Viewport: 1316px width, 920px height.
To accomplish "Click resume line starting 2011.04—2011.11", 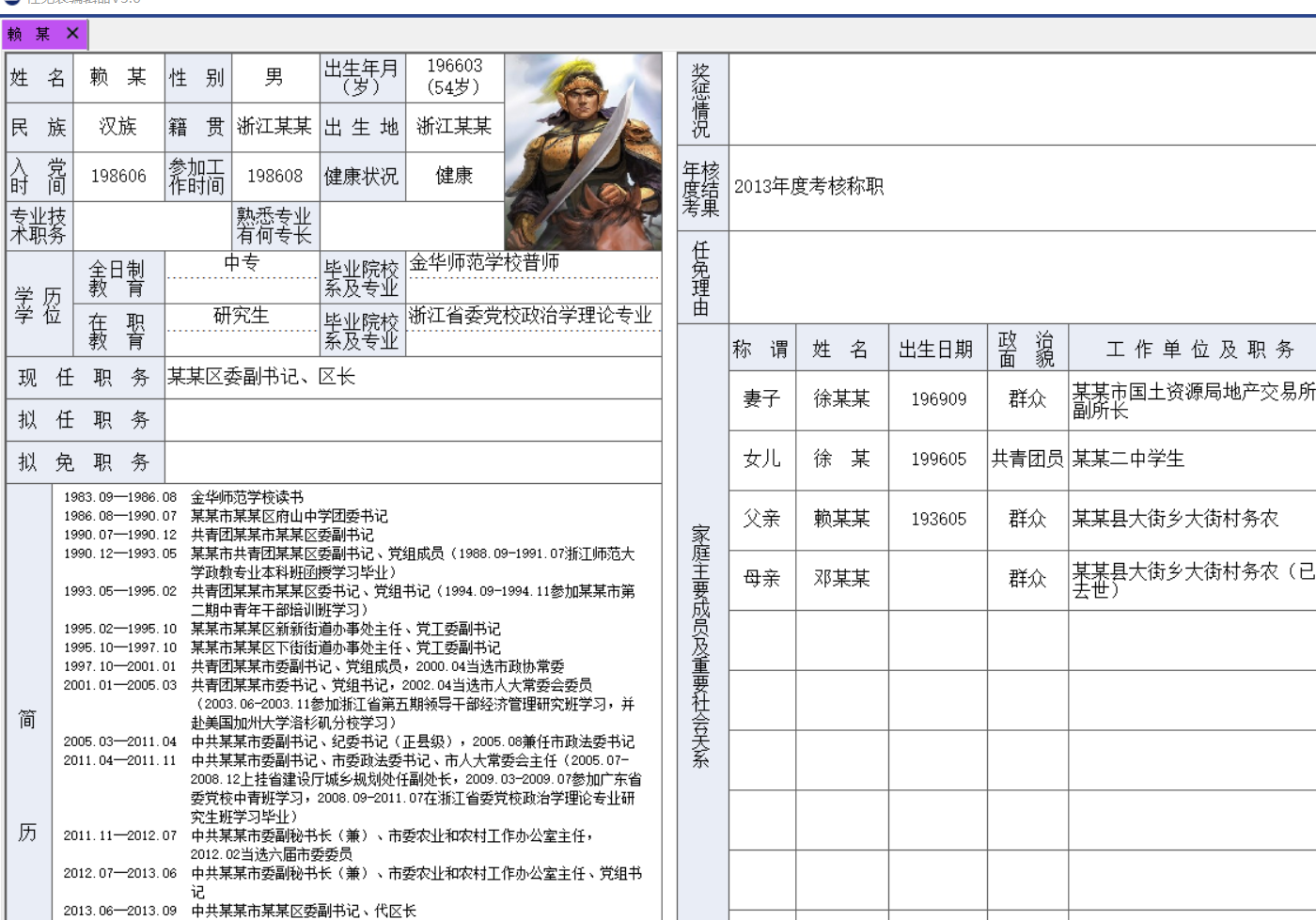I will (353, 789).
